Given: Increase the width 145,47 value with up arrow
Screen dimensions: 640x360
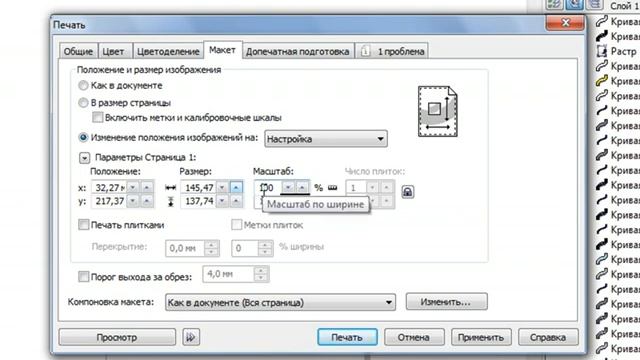Looking at the screenshot, I should point(236,187).
